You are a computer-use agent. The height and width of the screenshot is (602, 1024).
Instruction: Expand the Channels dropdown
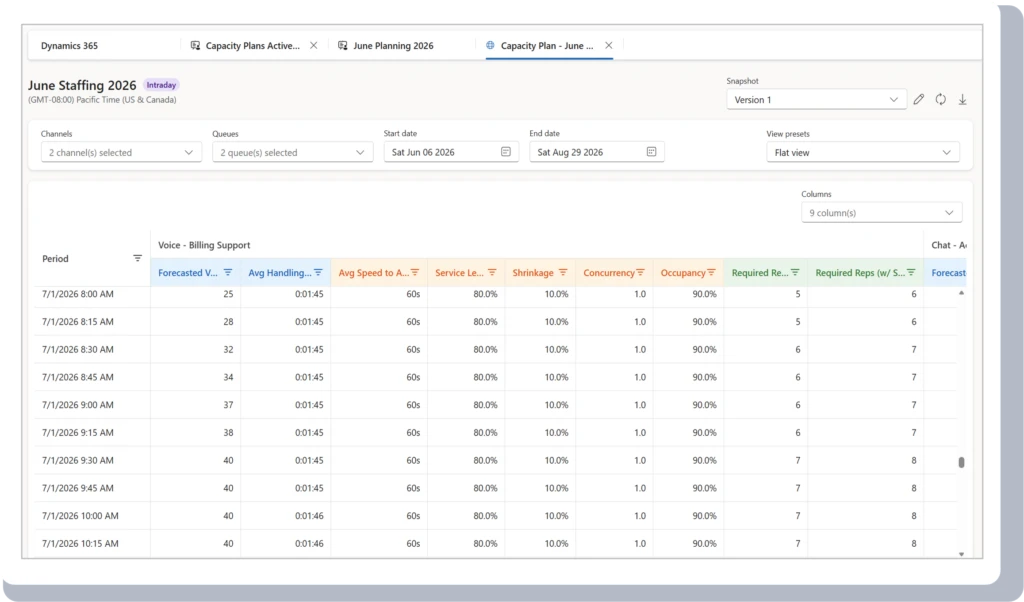point(121,152)
